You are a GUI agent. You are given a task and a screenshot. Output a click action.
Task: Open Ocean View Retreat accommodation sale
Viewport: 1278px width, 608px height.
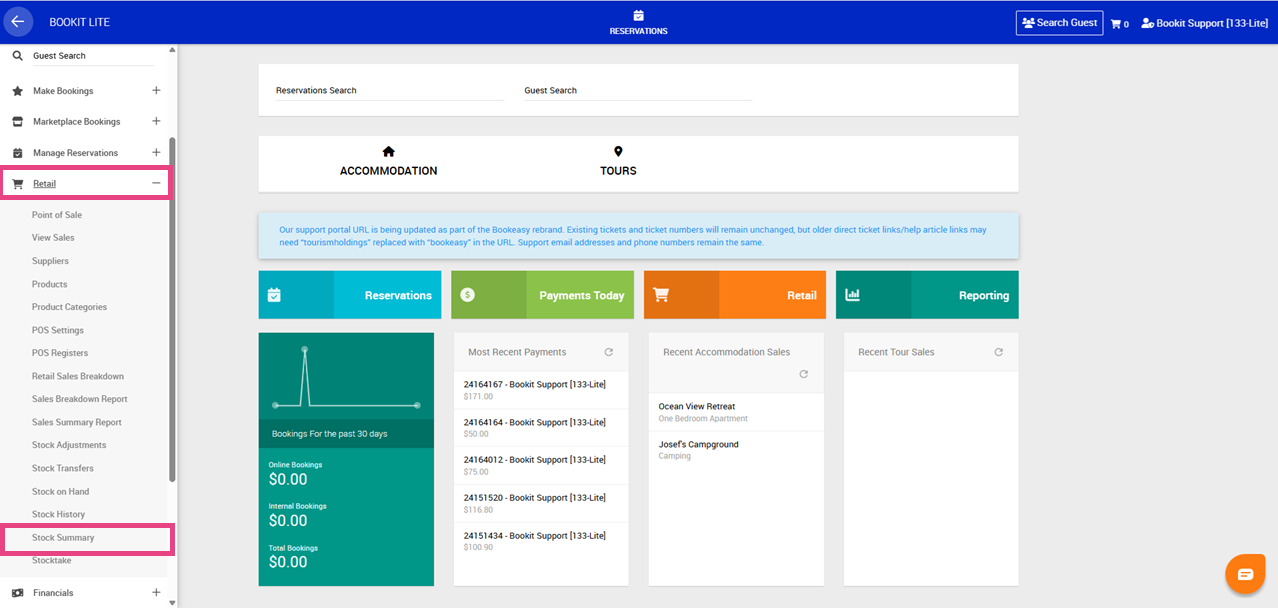pyautogui.click(x=736, y=412)
